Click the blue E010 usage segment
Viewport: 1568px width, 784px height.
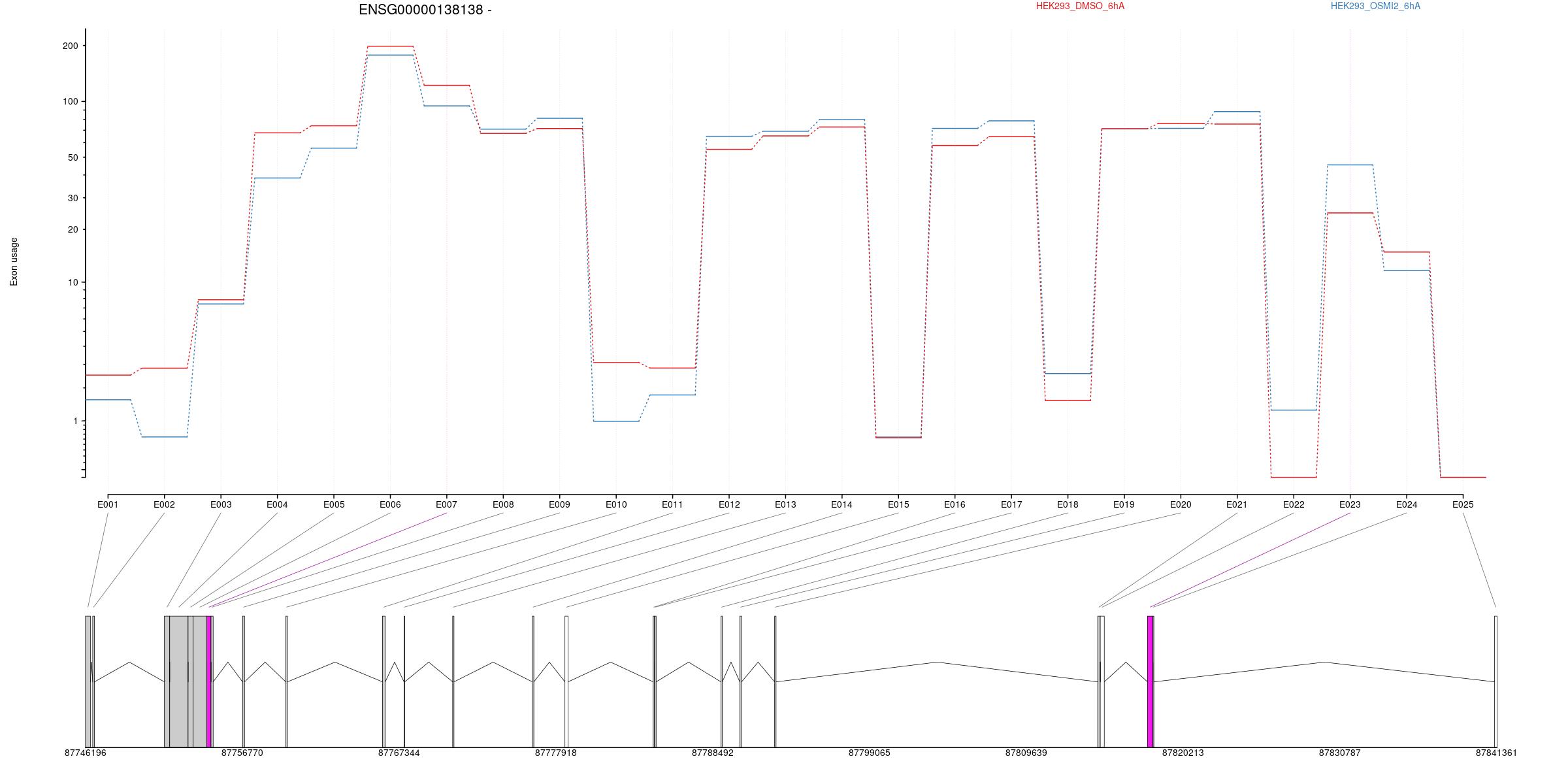click(x=616, y=421)
